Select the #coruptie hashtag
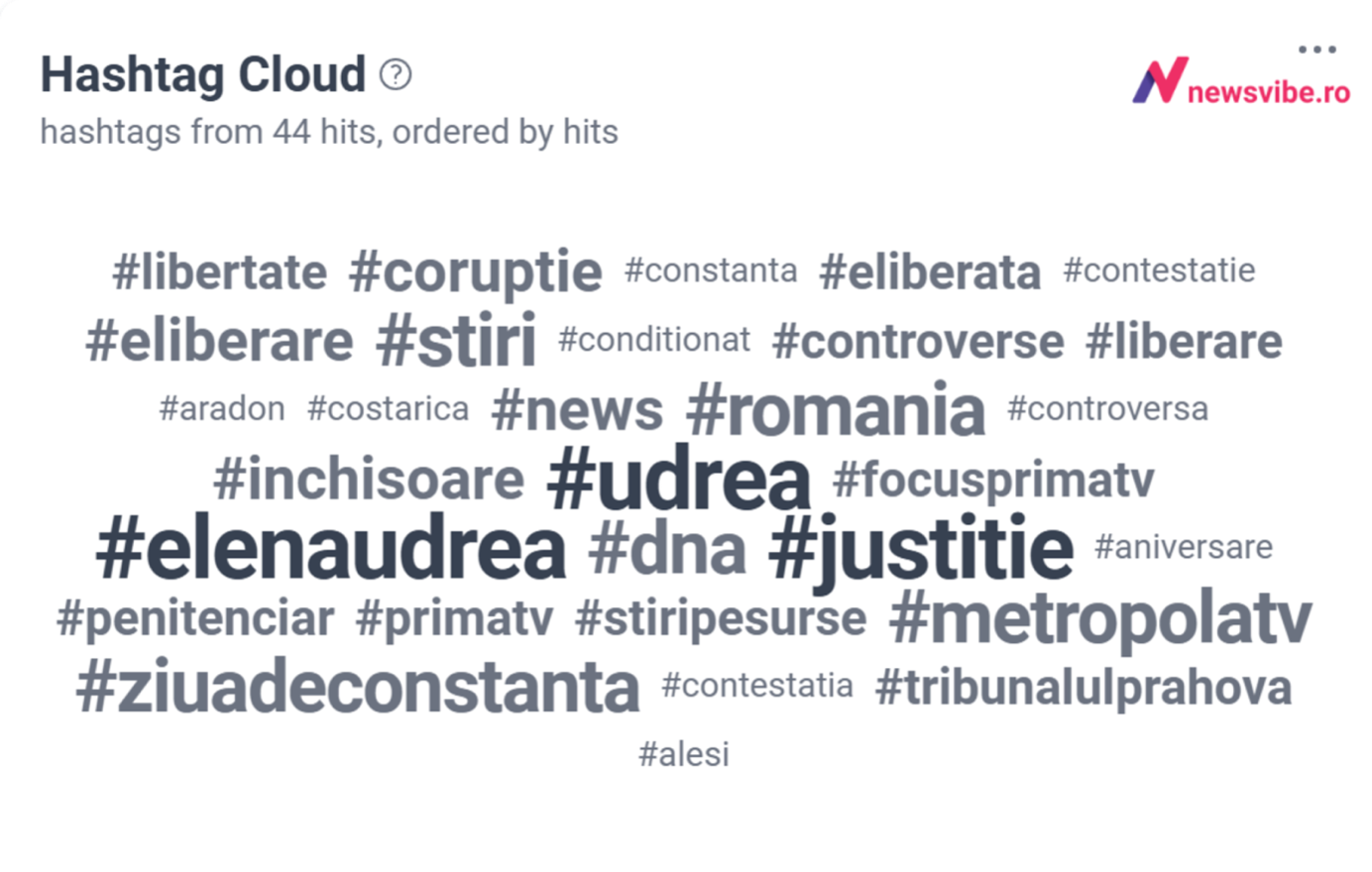1372x872 pixels. coord(476,272)
